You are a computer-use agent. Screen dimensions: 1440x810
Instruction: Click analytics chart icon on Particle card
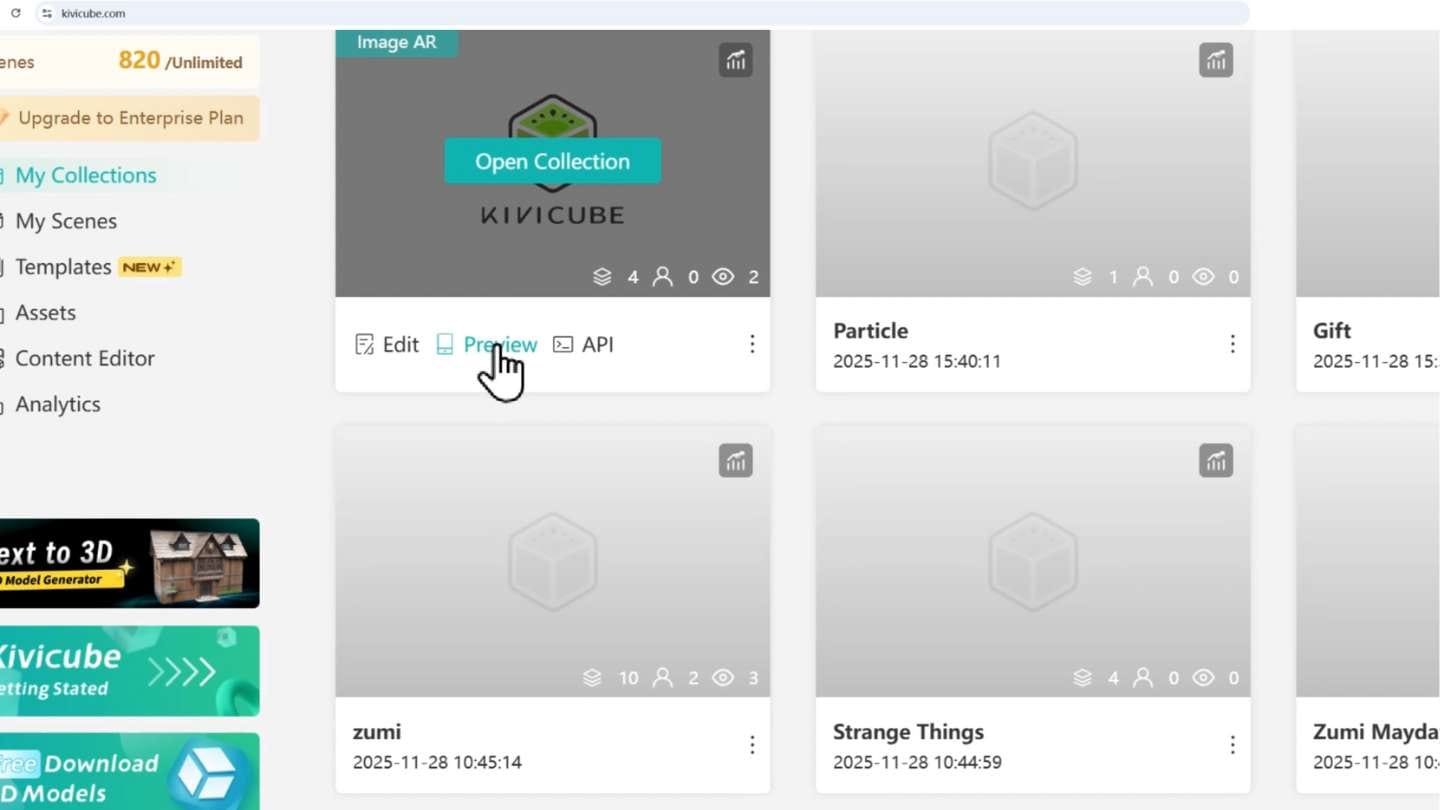click(1215, 61)
